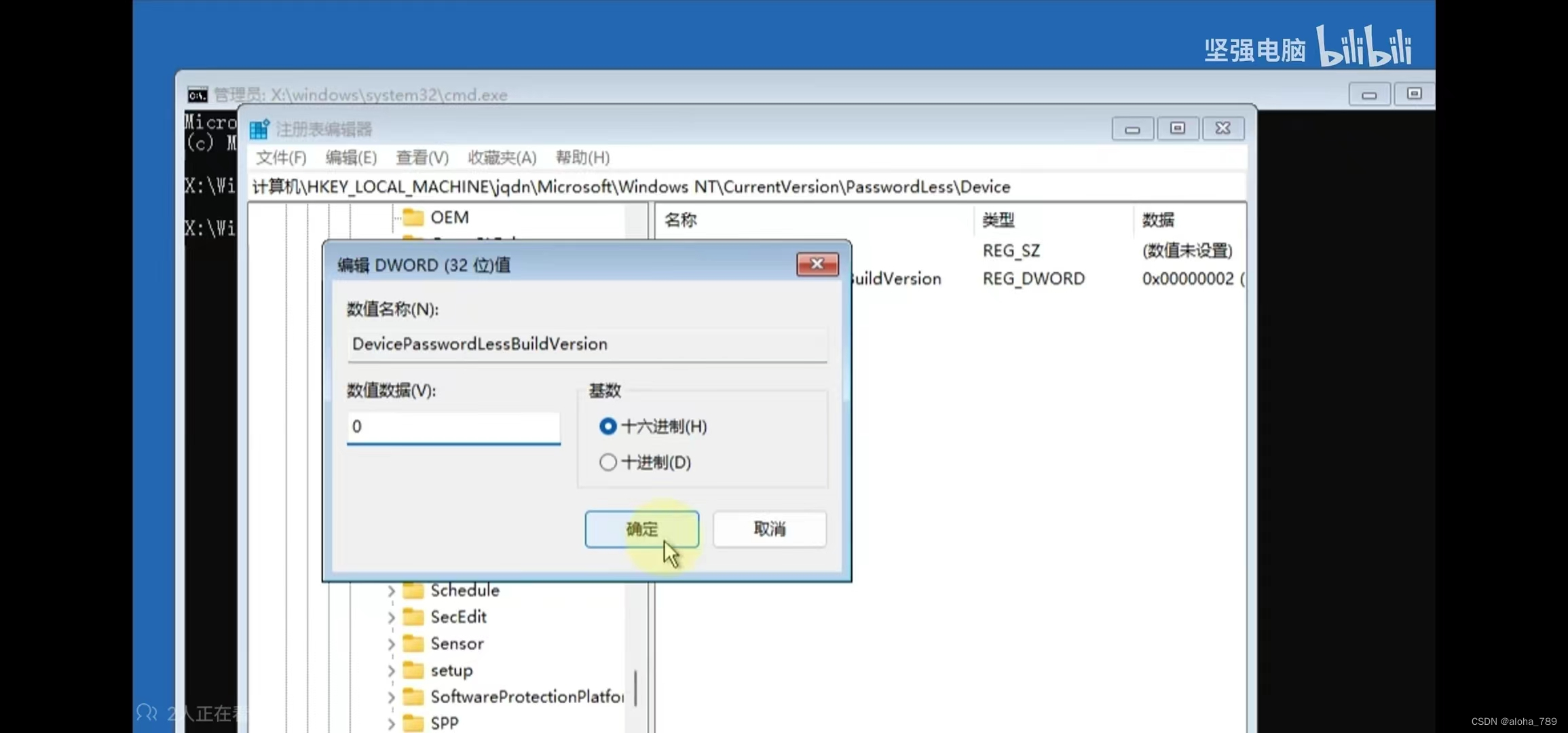Click the Registry Editor app icon
The image size is (1568, 733).
click(259, 129)
